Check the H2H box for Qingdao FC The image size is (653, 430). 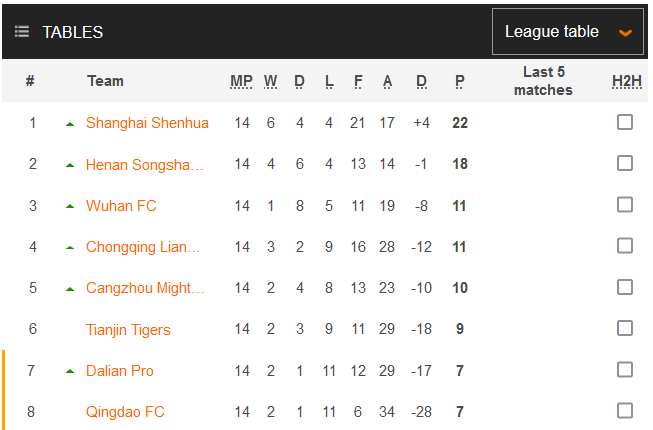(625, 411)
